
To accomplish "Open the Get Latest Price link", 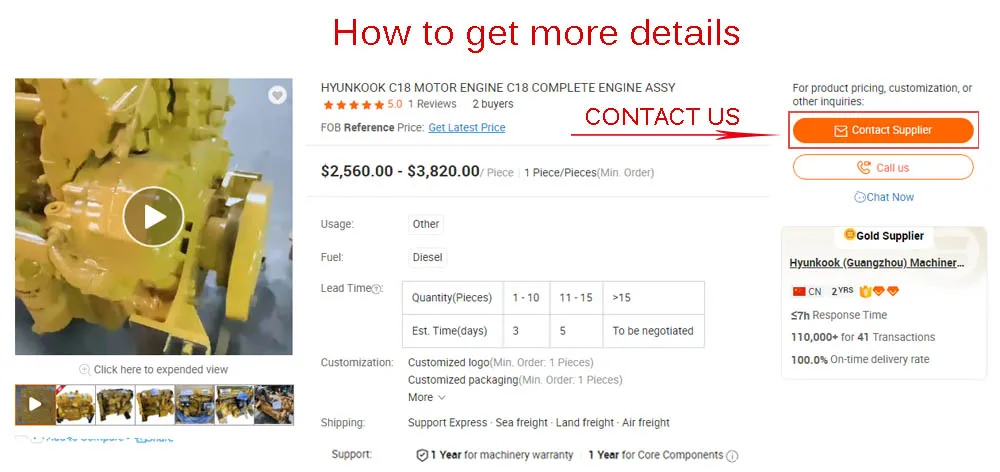I will tap(467, 128).
